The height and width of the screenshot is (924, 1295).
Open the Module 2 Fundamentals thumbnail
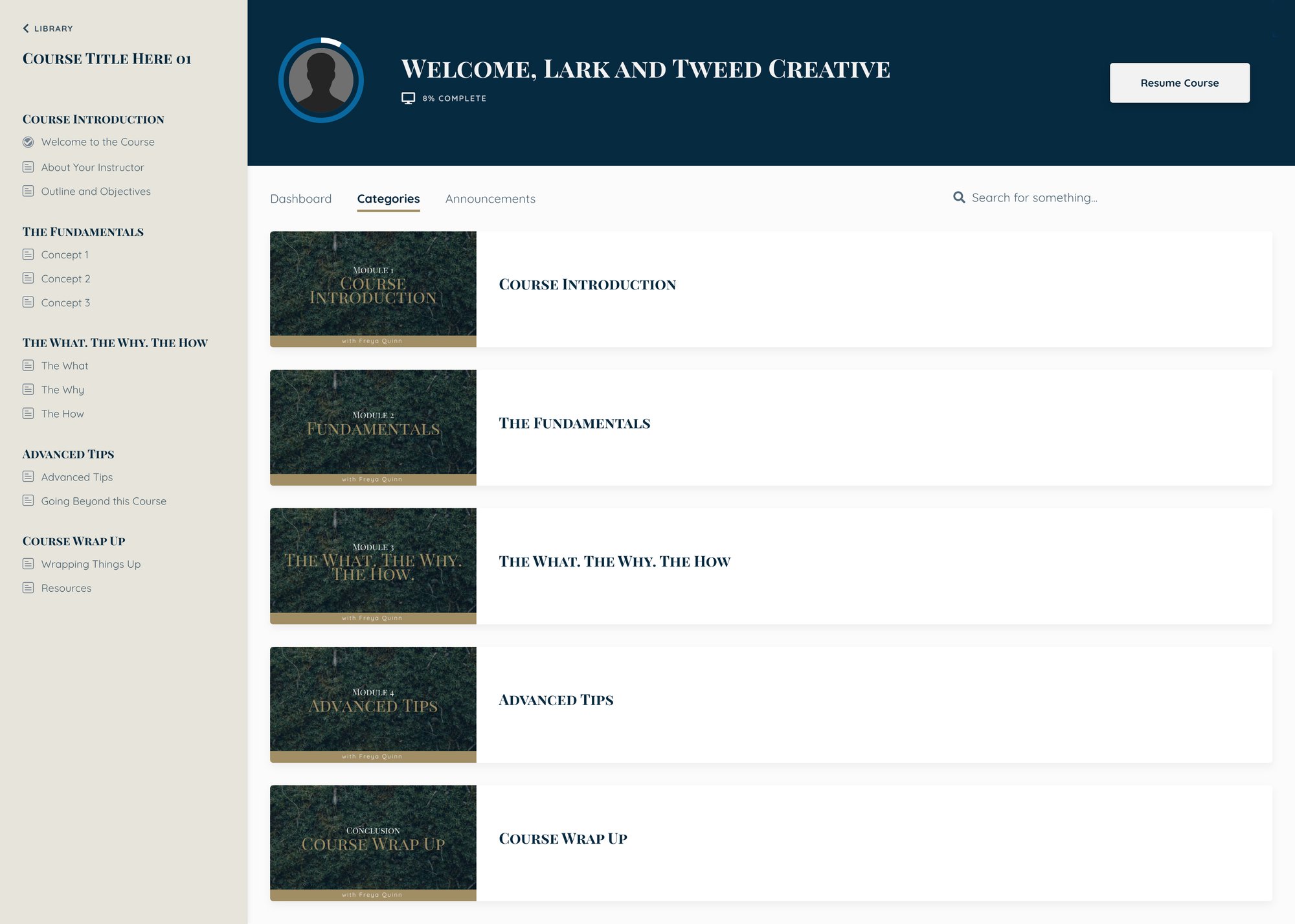pos(373,427)
